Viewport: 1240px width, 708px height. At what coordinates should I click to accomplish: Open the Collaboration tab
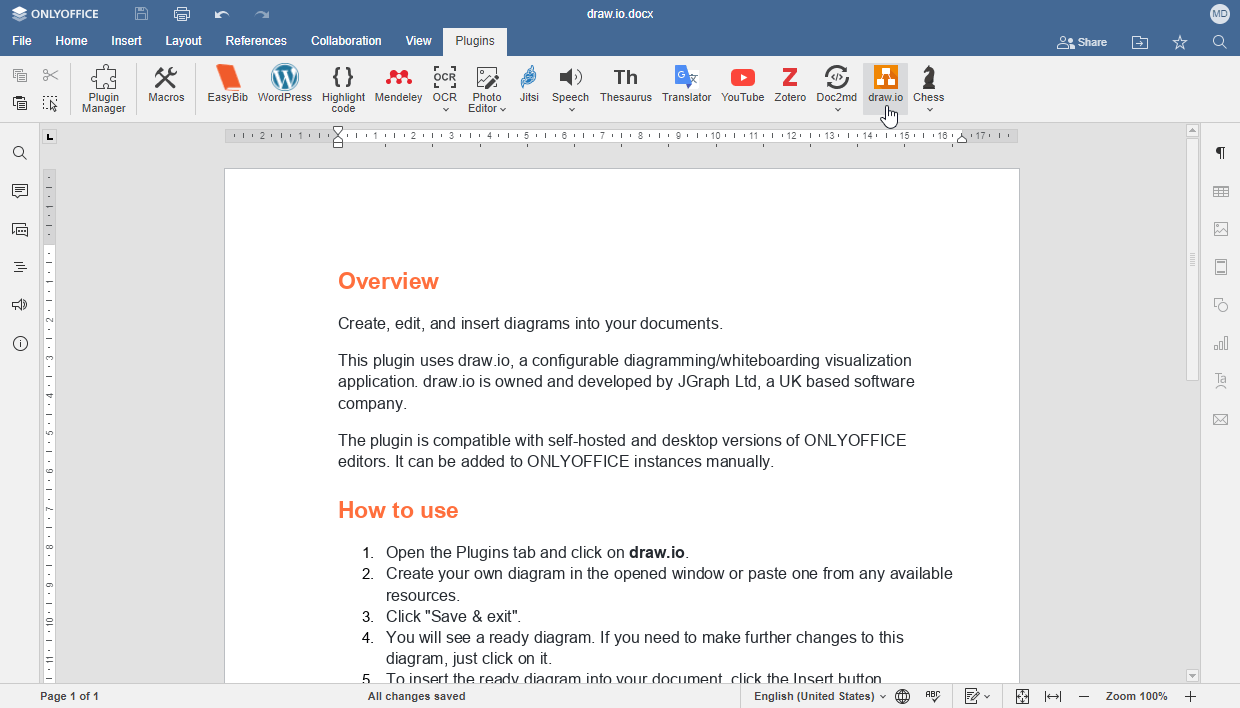pos(346,41)
